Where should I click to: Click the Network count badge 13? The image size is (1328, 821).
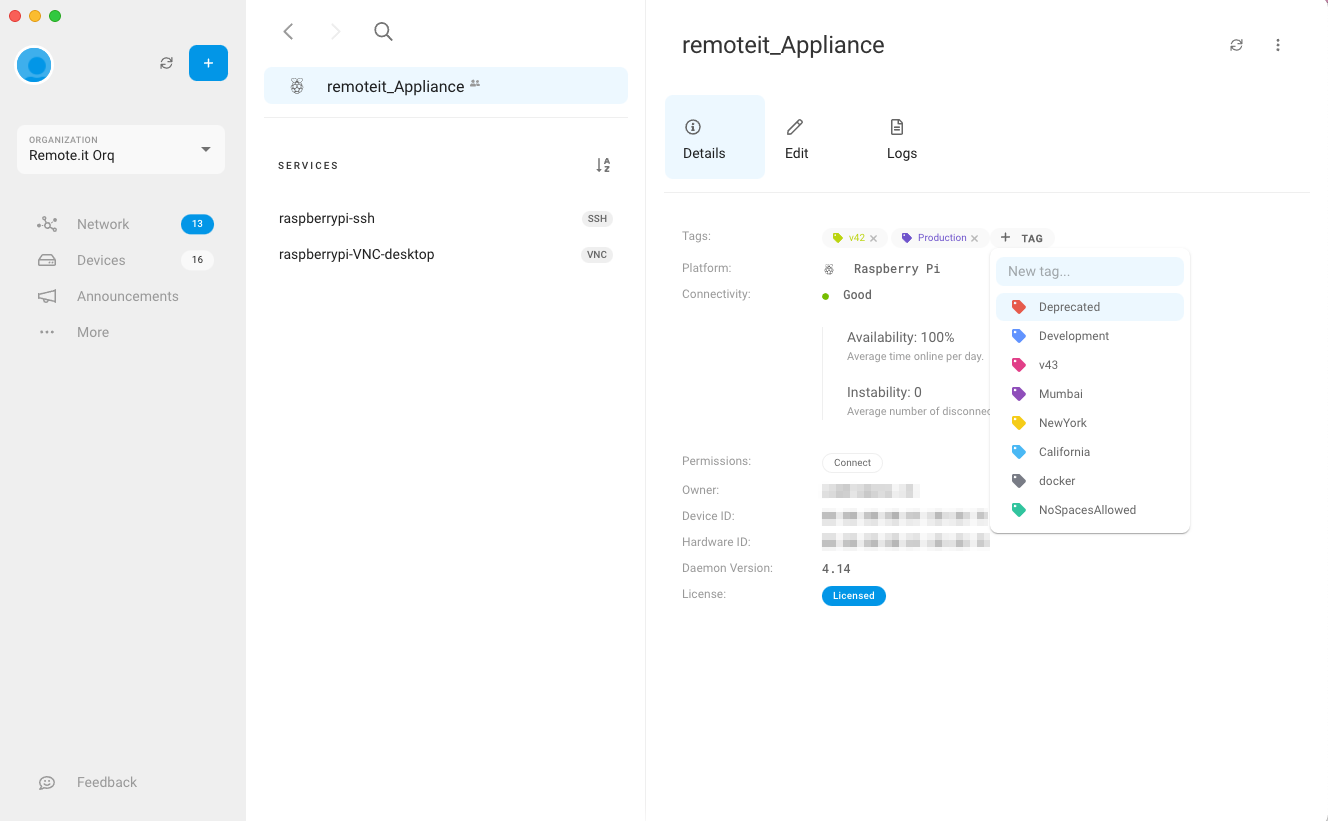tap(197, 224)
